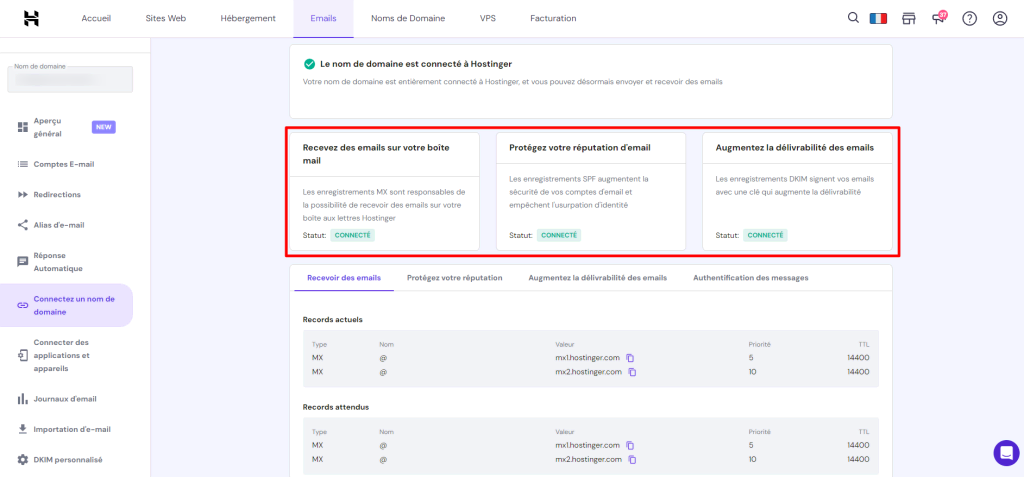1024x477 pixels.
Task: Click the Hostinger logo icon
Action: click(32, 18)
